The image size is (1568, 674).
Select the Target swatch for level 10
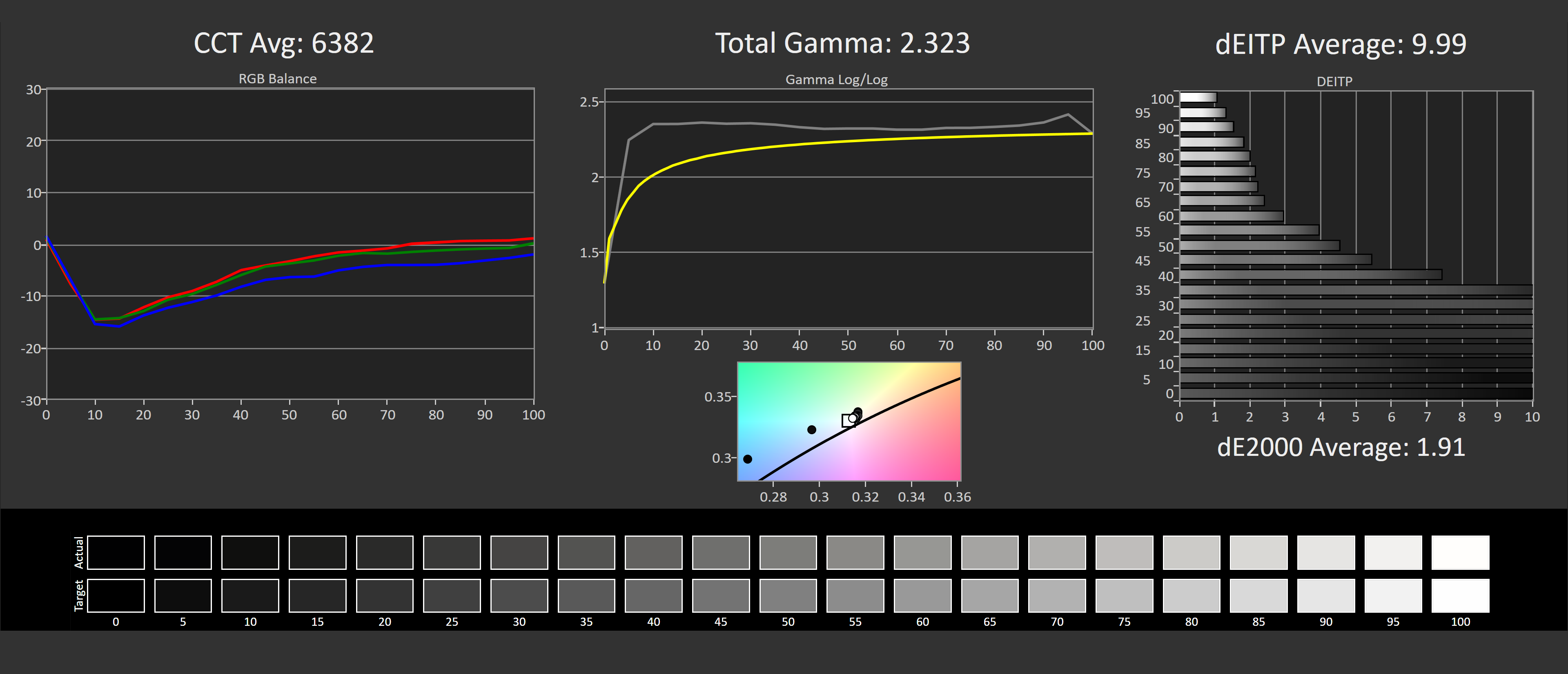[x=250, y=595]
